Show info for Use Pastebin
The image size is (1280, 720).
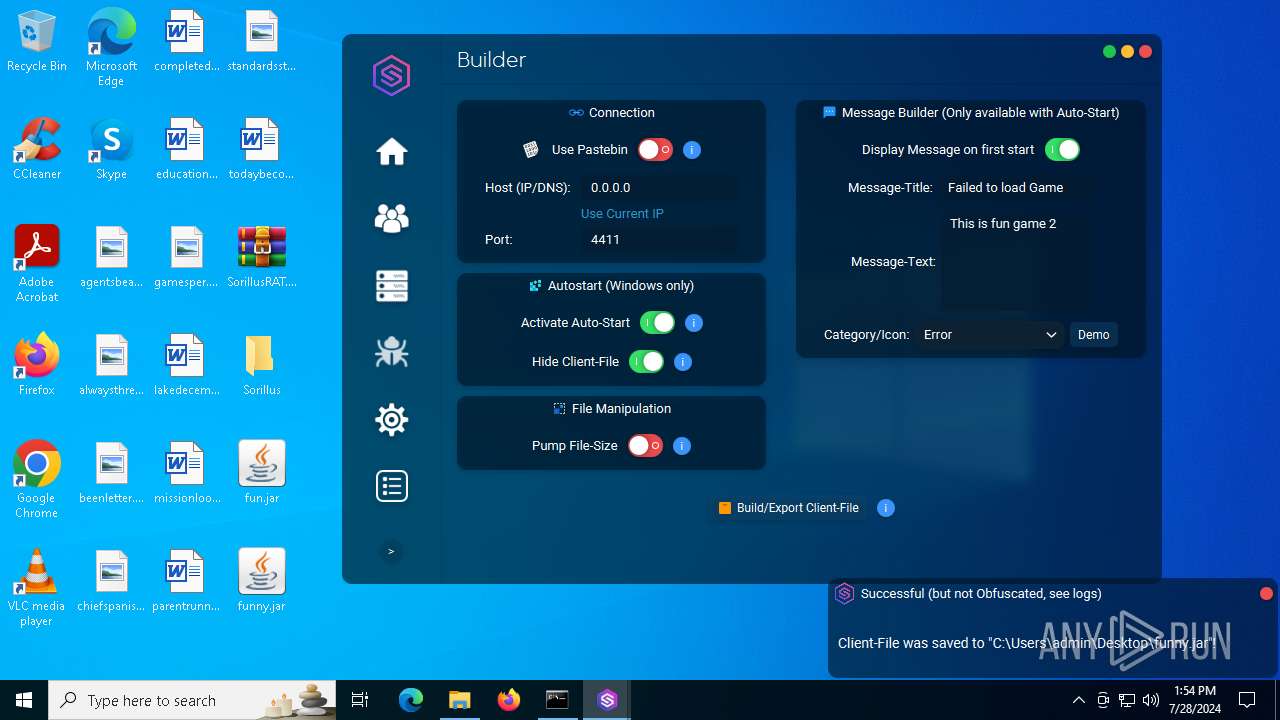pos(691,150)
